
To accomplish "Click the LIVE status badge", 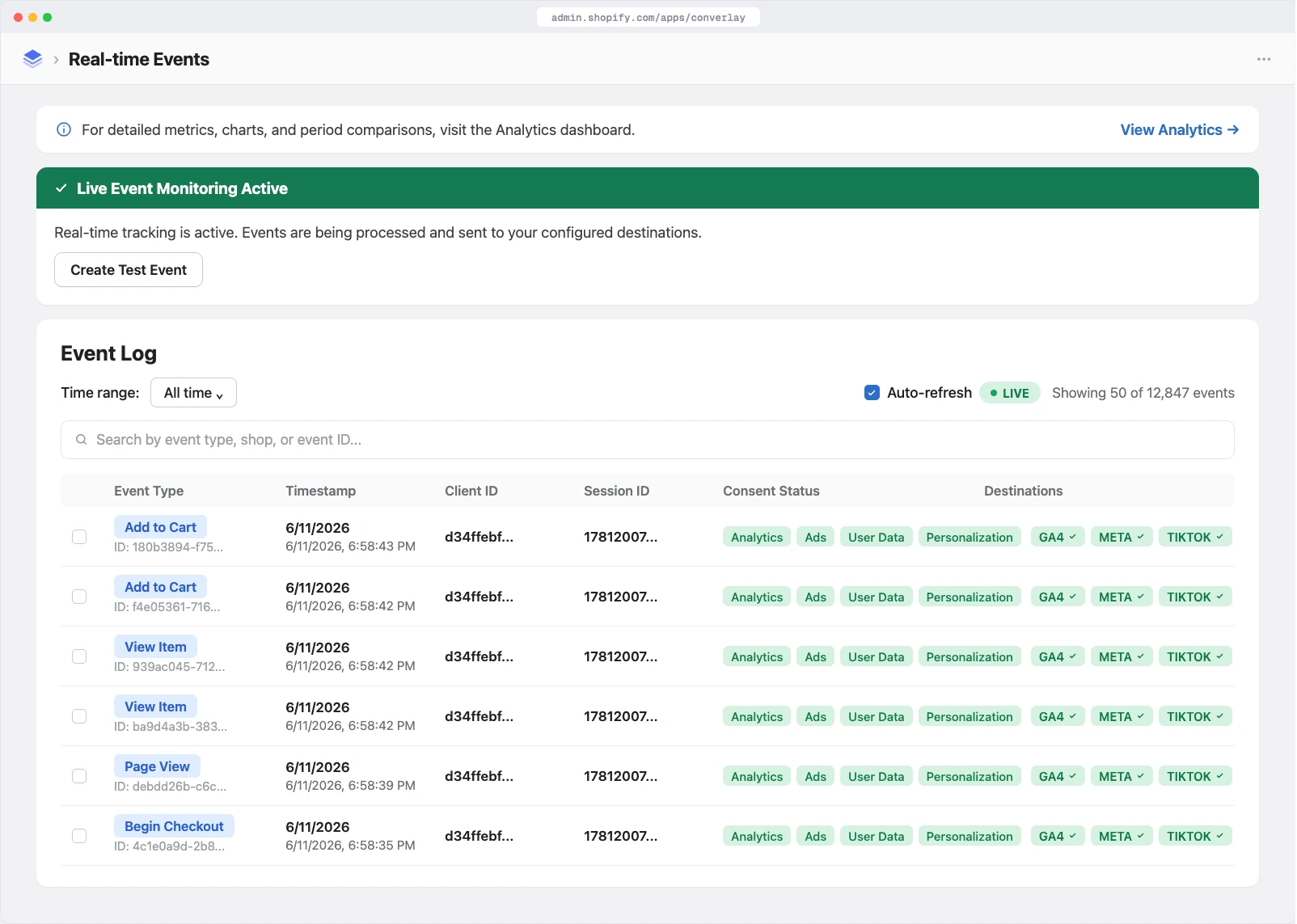I will (x=1009, y=393).
